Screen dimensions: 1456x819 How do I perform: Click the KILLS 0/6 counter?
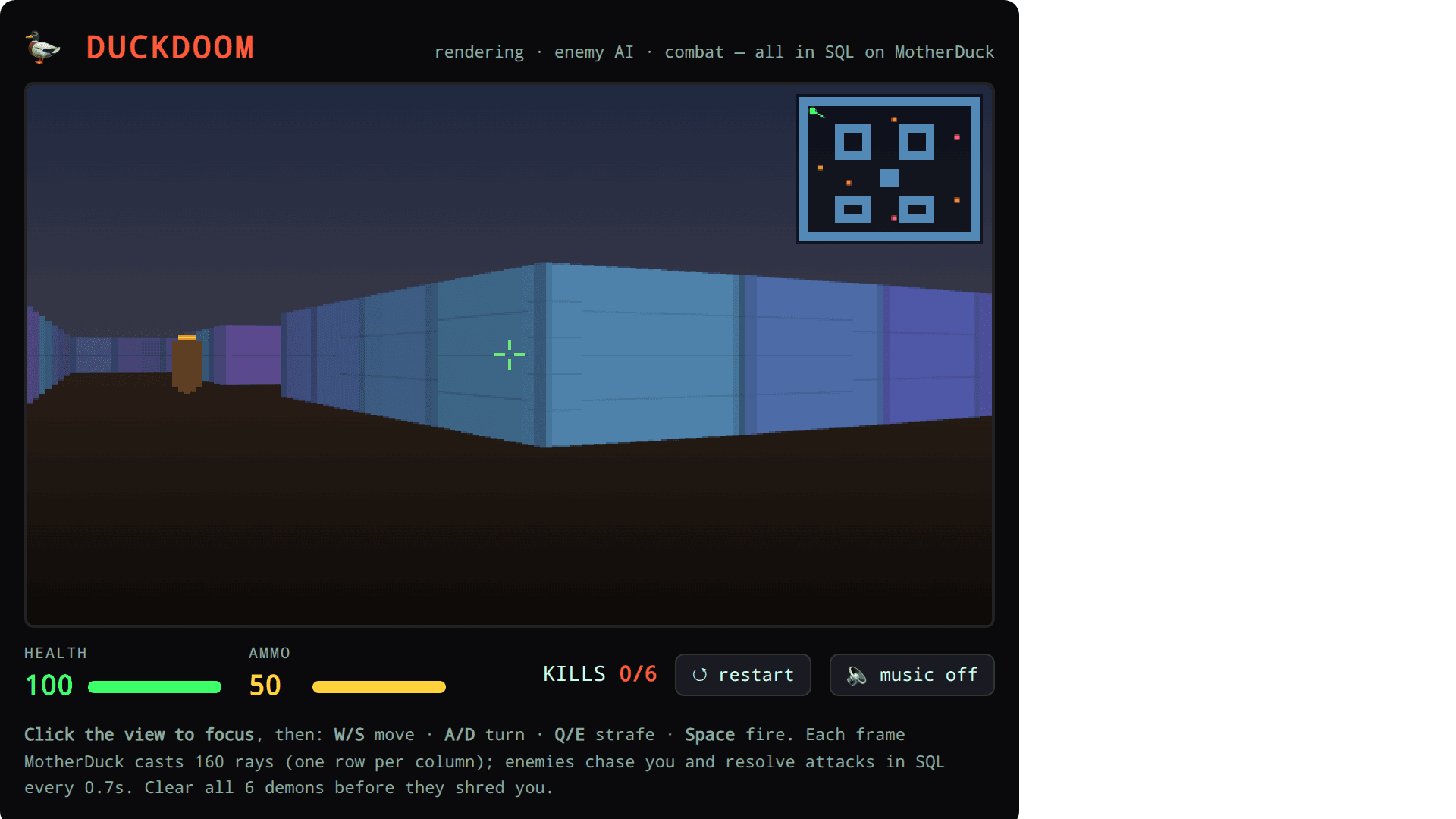(600, 674)
